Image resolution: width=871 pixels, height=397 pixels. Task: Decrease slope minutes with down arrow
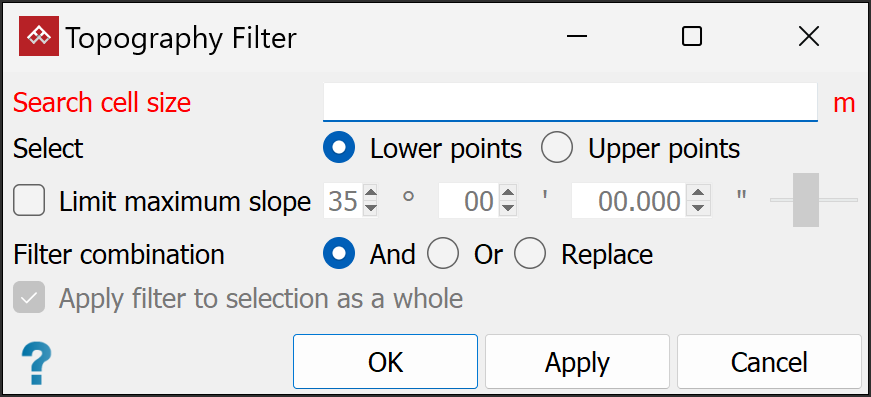click(x=508, y=209)
